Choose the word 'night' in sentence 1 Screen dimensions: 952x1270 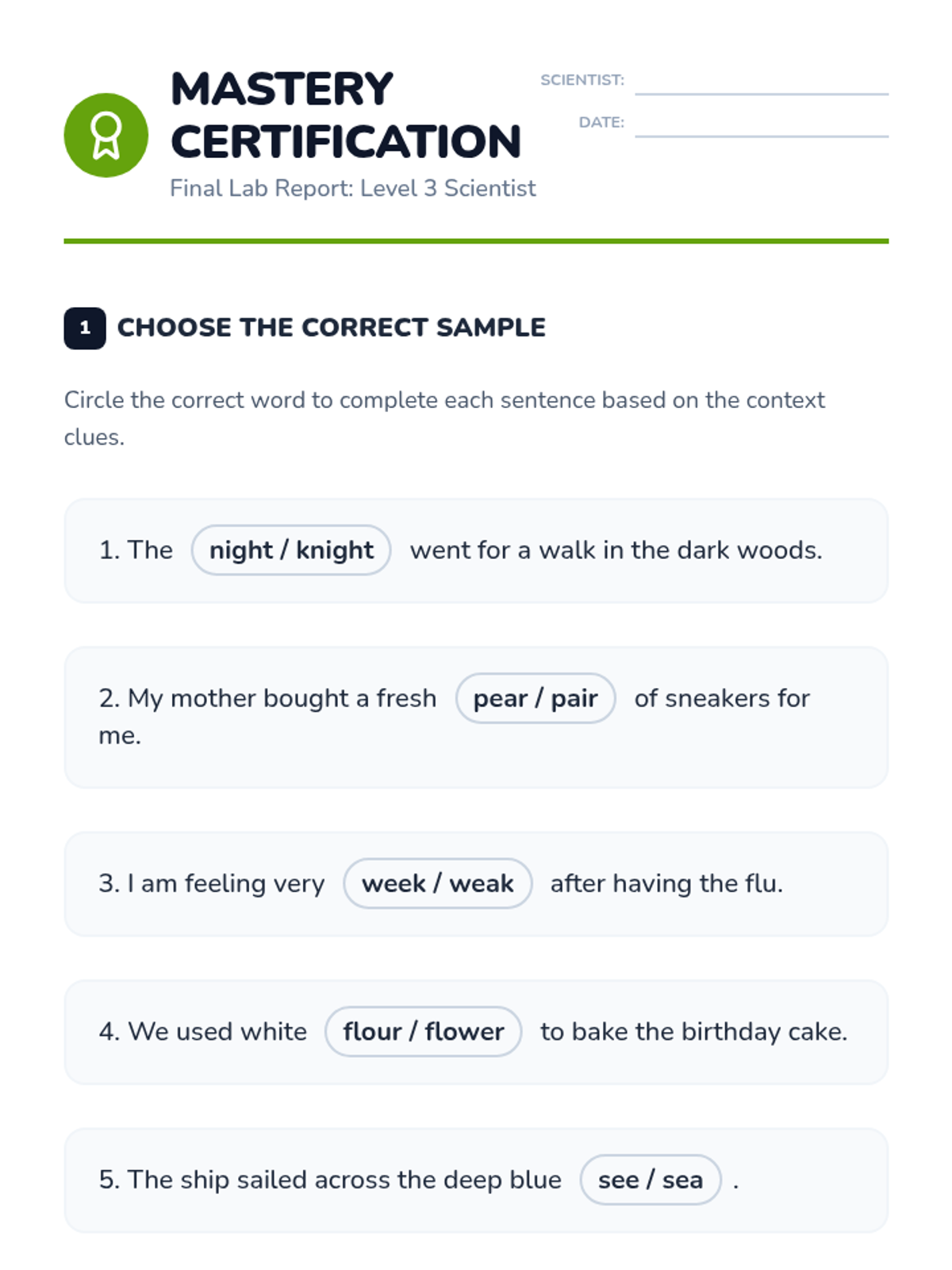coord(241,550)
